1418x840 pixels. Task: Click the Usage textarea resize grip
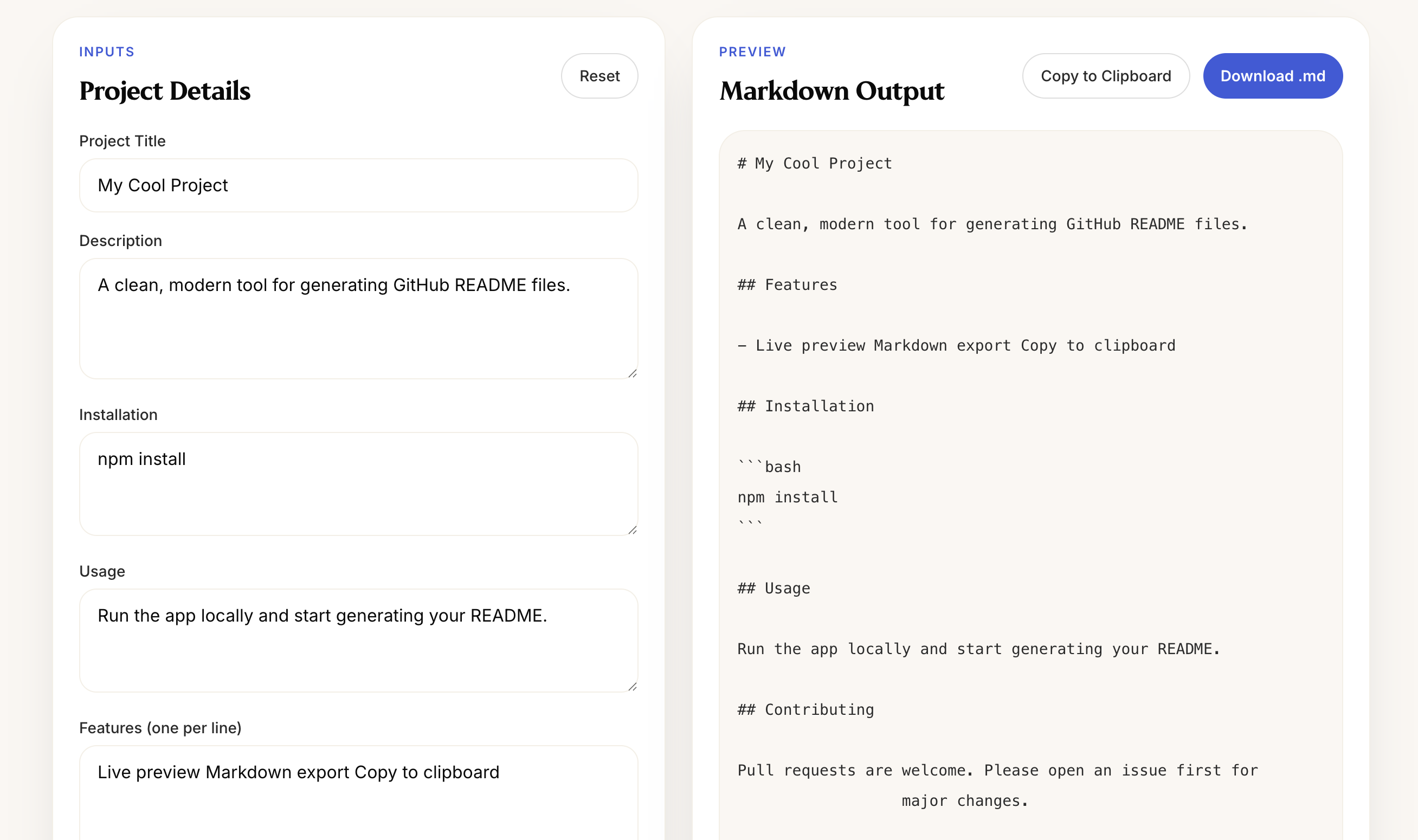tap(632, 687)
